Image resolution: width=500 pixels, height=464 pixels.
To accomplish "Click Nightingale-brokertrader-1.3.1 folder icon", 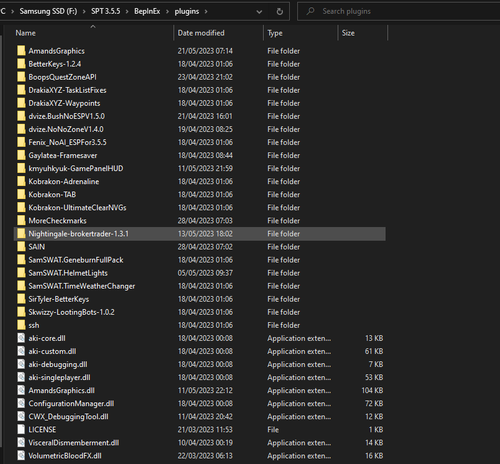I will 21,234.
